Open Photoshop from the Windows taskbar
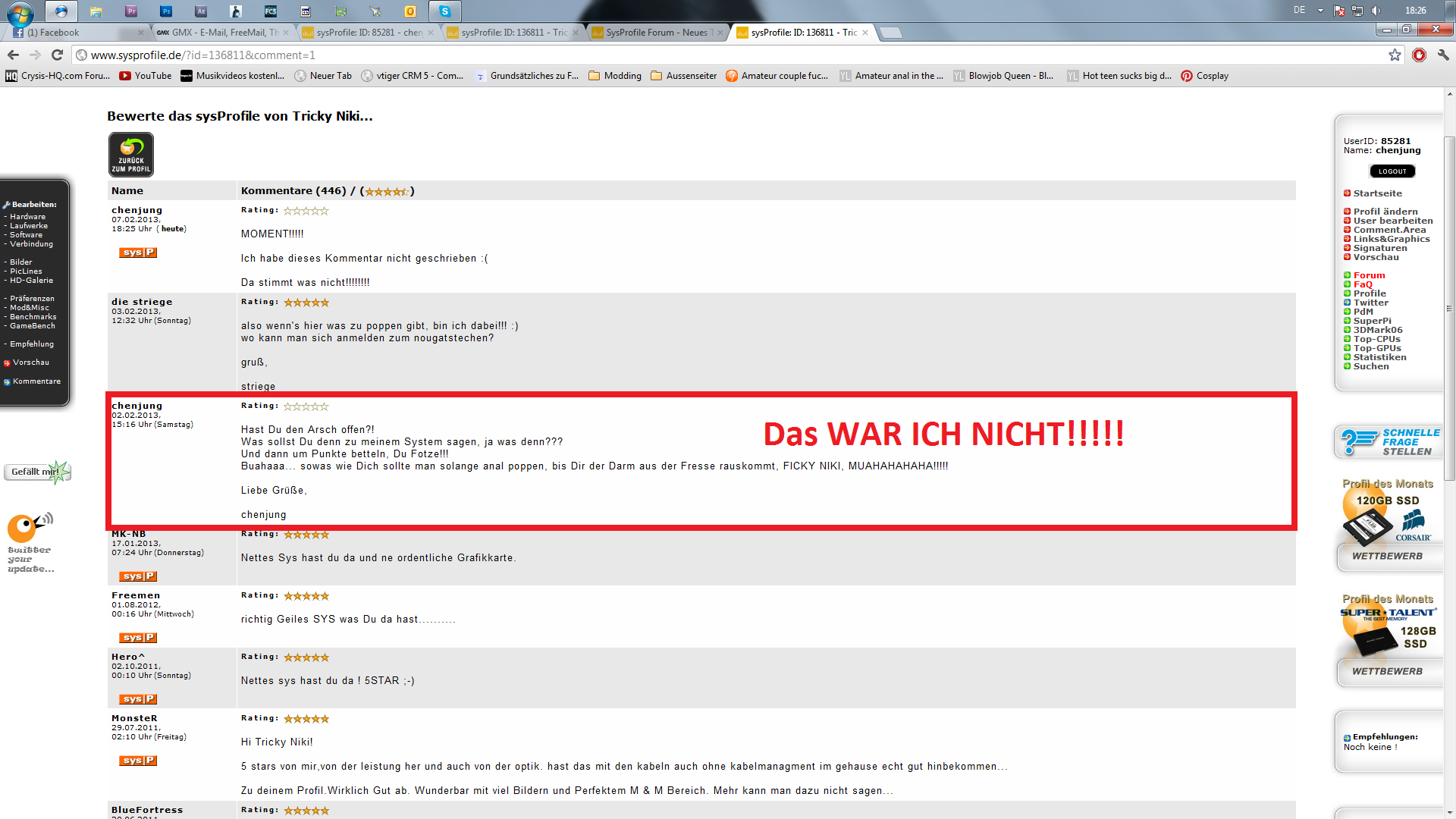This screenshot has width=1456, height=819. [166, 11]
